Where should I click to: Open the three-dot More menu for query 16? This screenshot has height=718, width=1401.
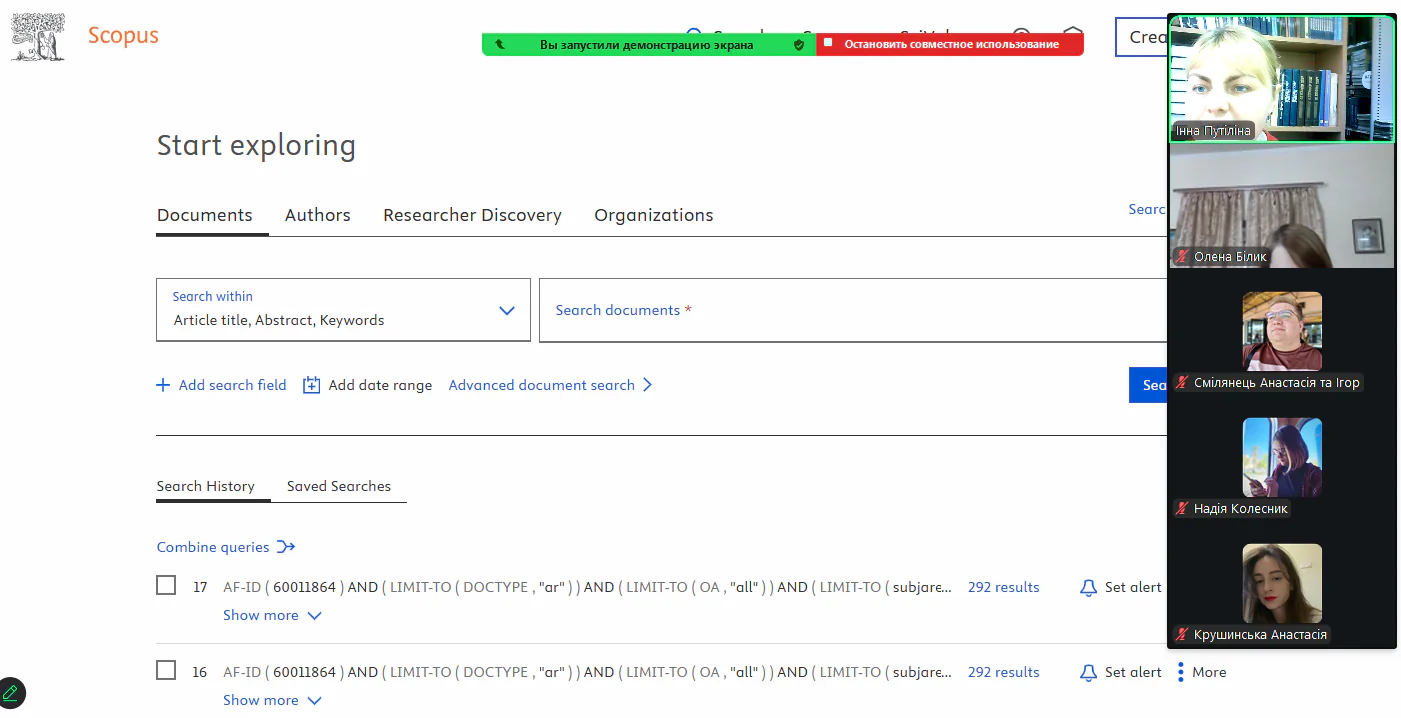[1181, 672]
